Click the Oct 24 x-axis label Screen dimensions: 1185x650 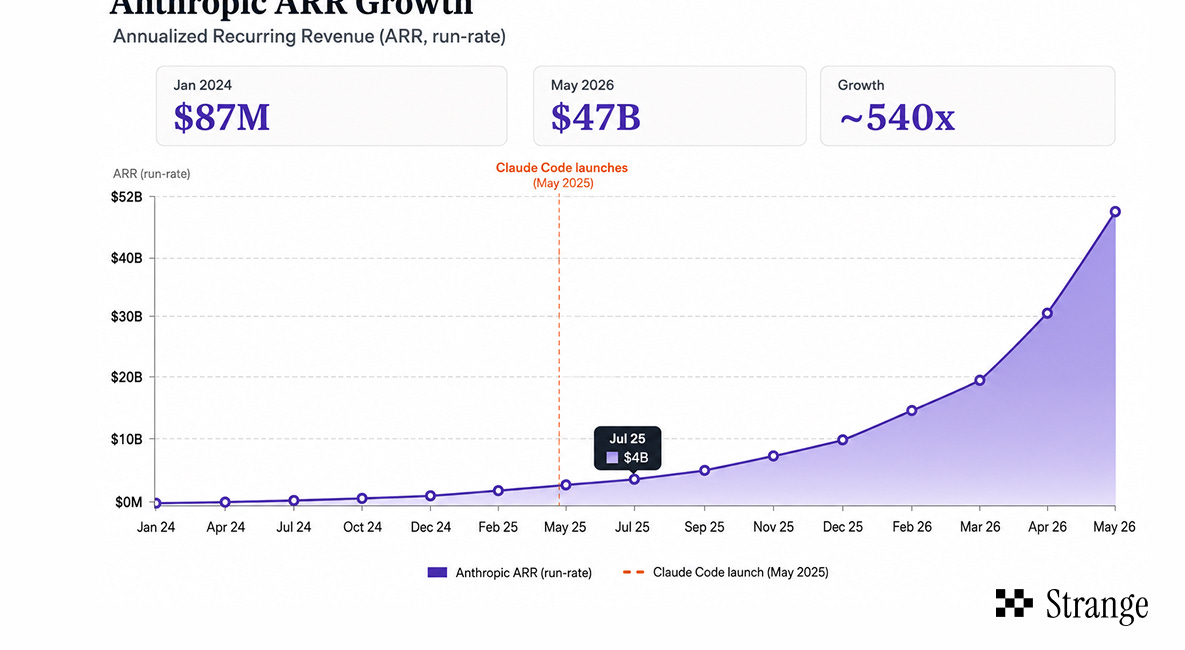click(x=362, y=527)
